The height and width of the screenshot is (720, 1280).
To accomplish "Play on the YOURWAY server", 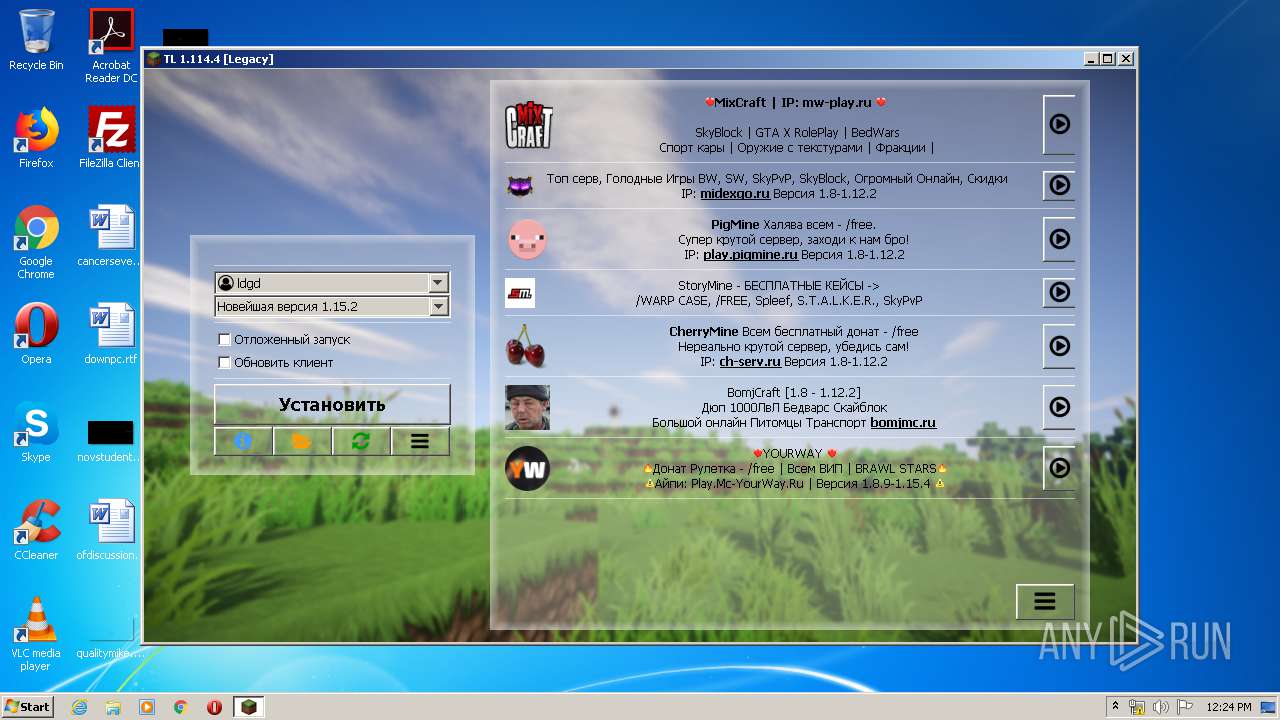I will 1059,468.
